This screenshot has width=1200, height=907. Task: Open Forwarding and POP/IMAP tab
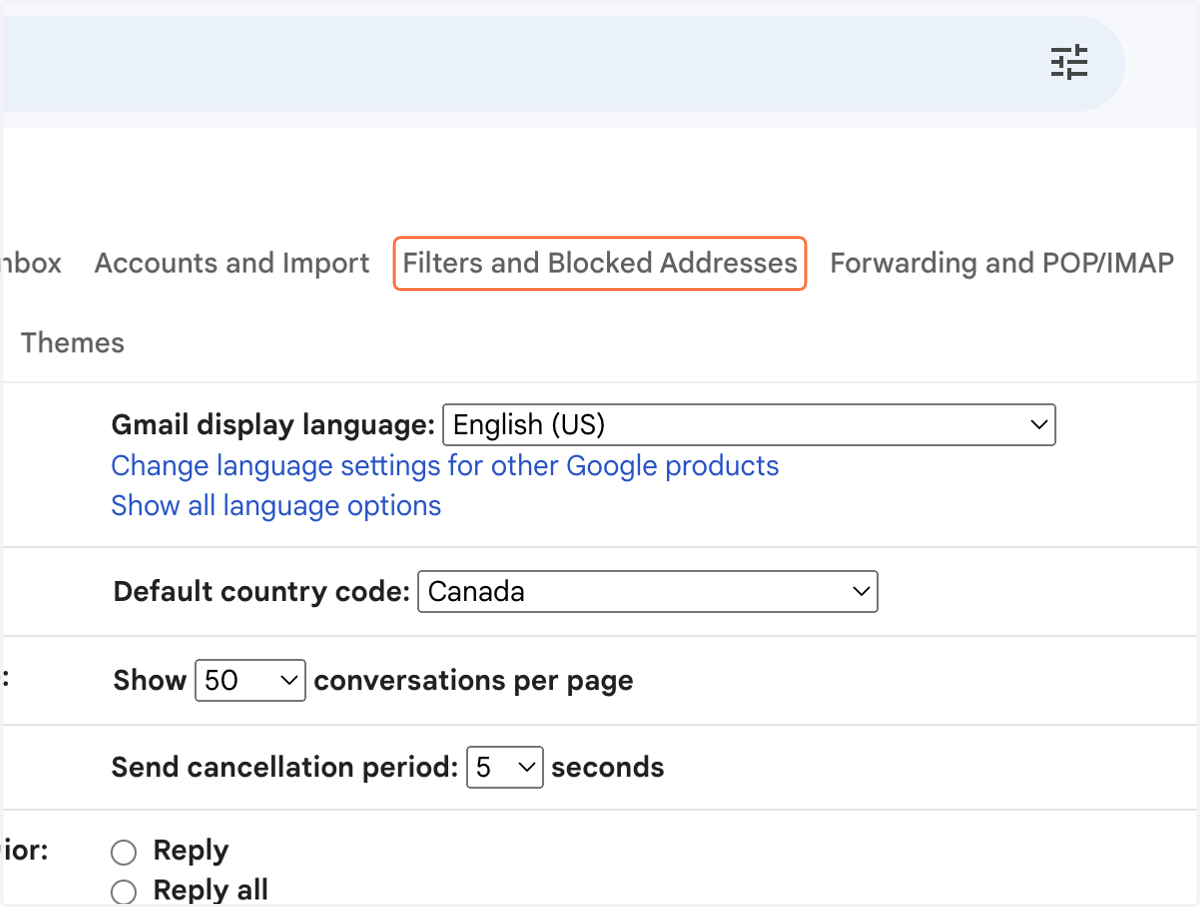(x=1002, y=263)
